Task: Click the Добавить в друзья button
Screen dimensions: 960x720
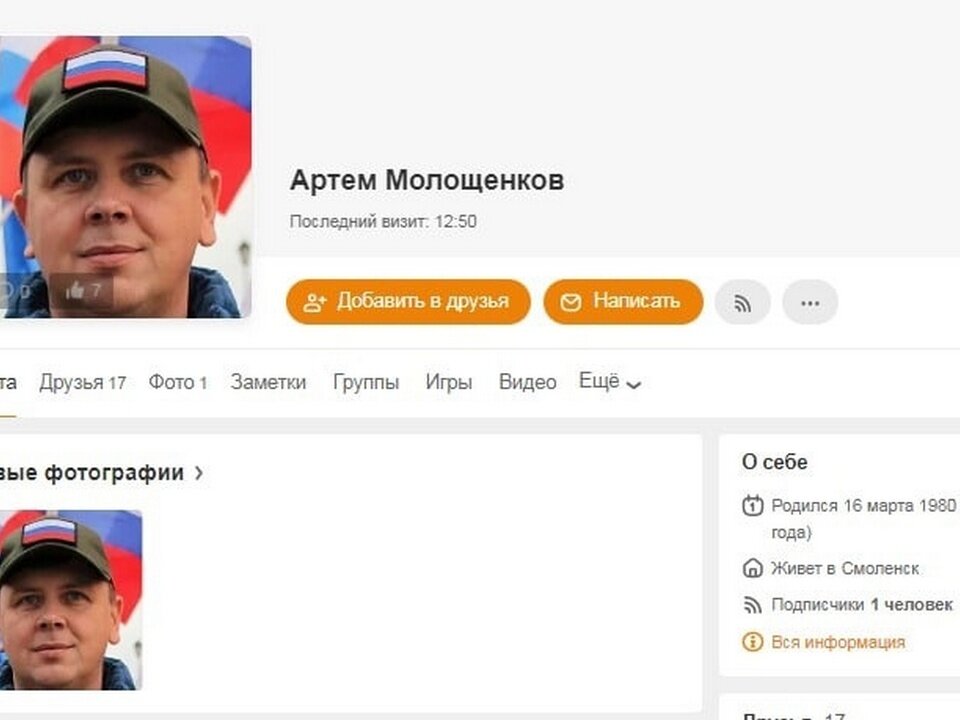Action: pyautogui.click(x=408, y=302)
